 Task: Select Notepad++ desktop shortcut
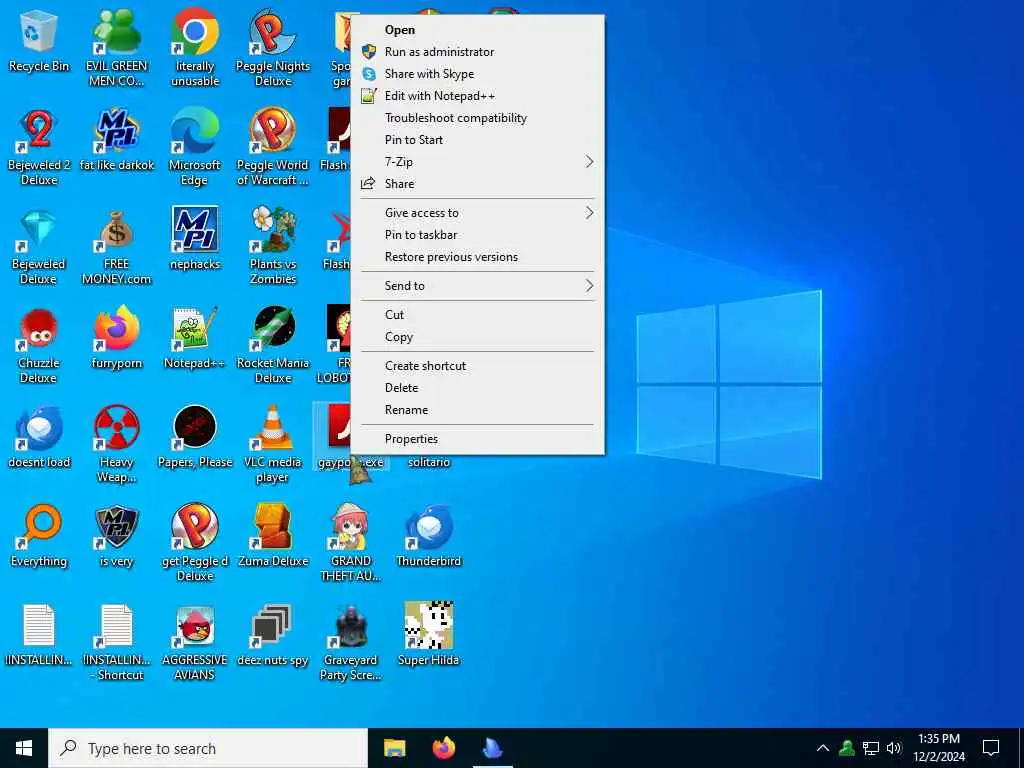click(195, 338)
